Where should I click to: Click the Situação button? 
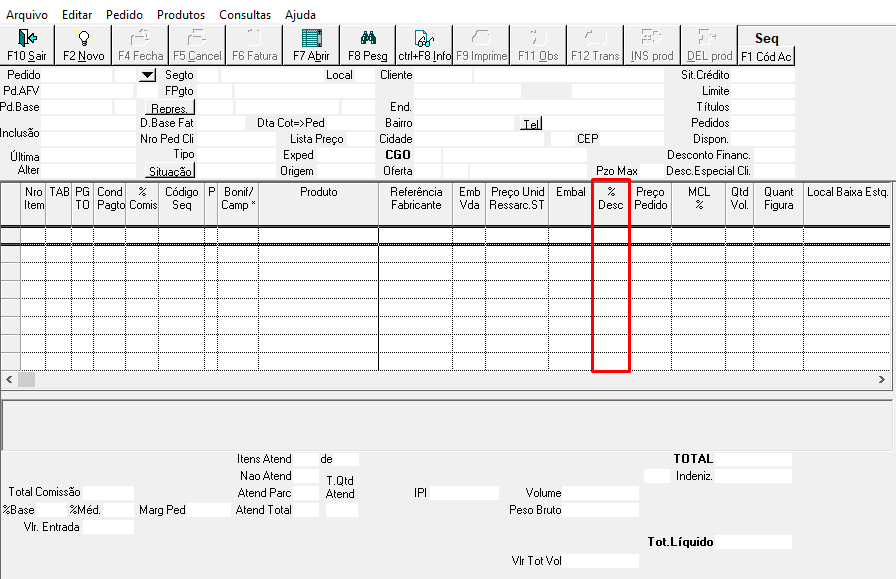(x=170, y=171)
